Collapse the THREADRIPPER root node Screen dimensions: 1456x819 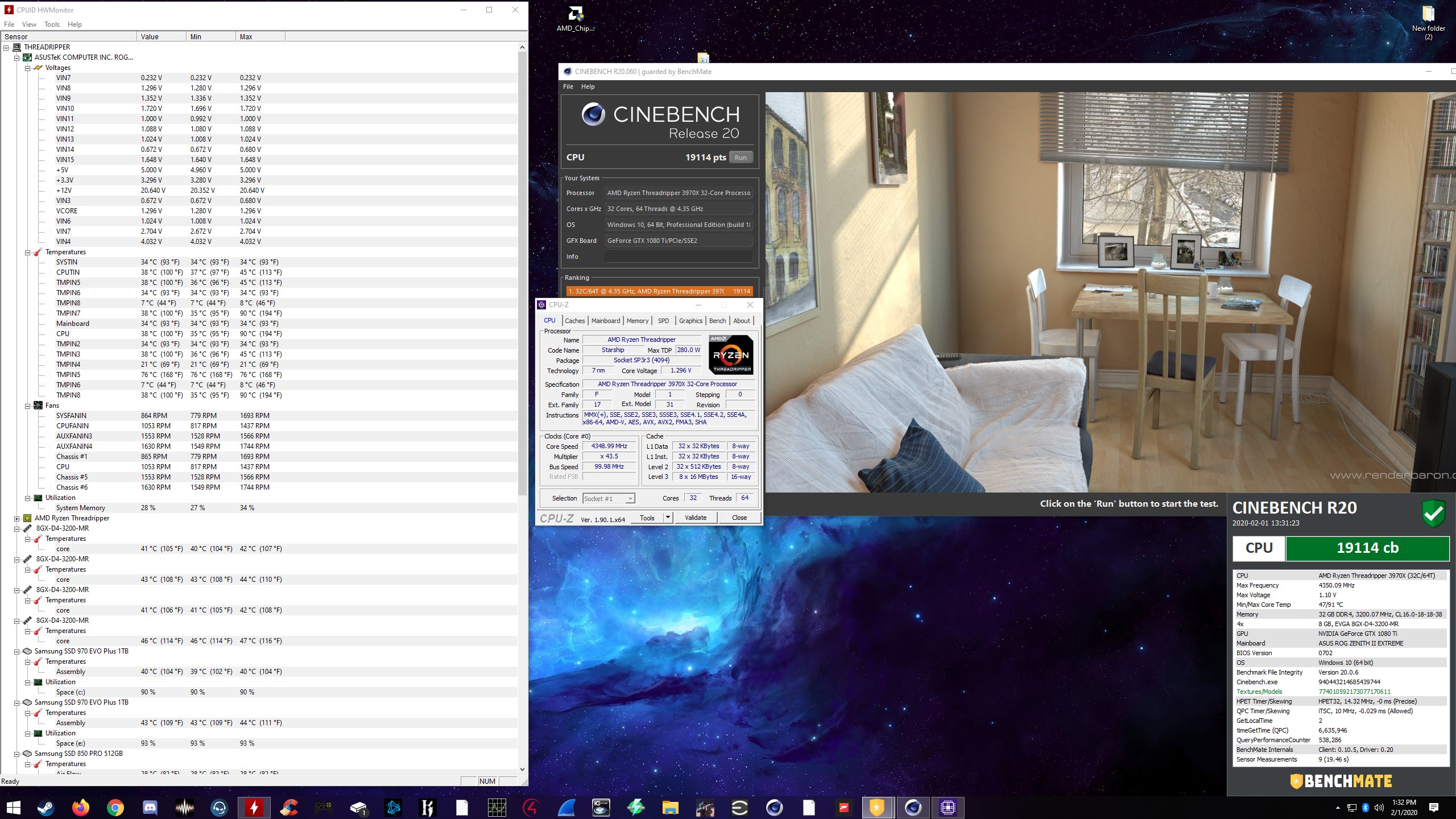pyautogui.click(x=6, y=47)
